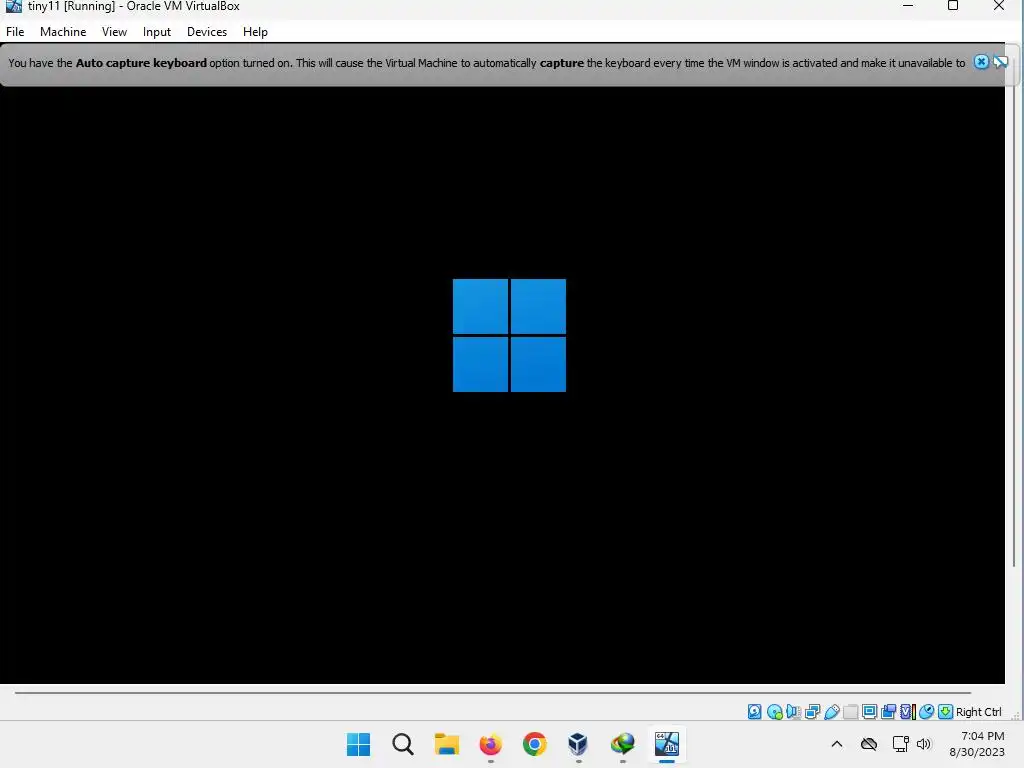Open the Machine menu
This screenshot has height=768, width=1024.
[x=63, y=31]
